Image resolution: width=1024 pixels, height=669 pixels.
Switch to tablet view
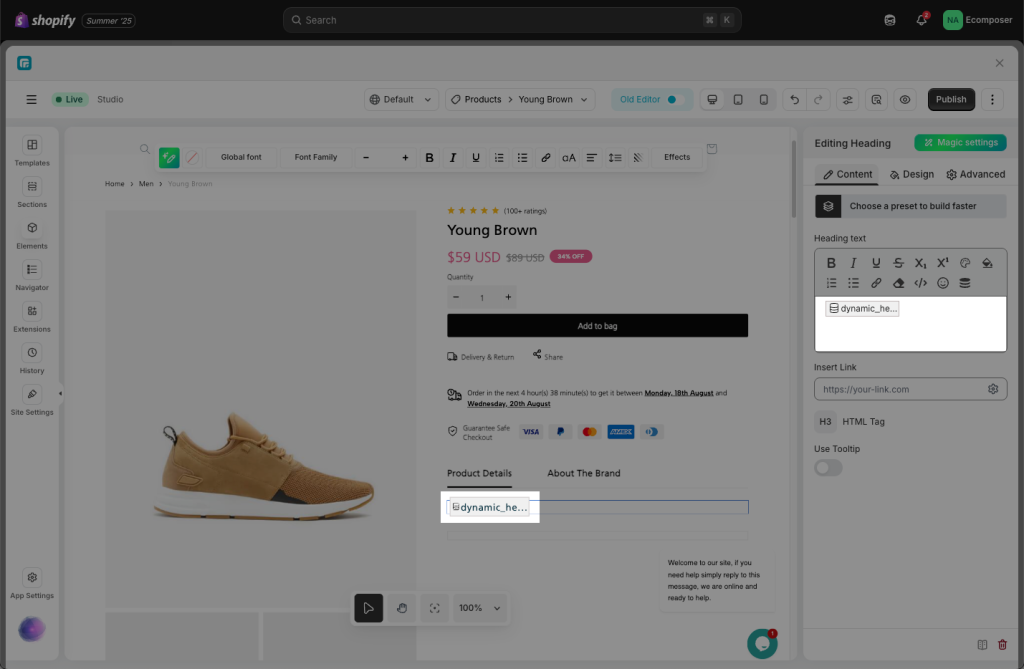(738, 99)
